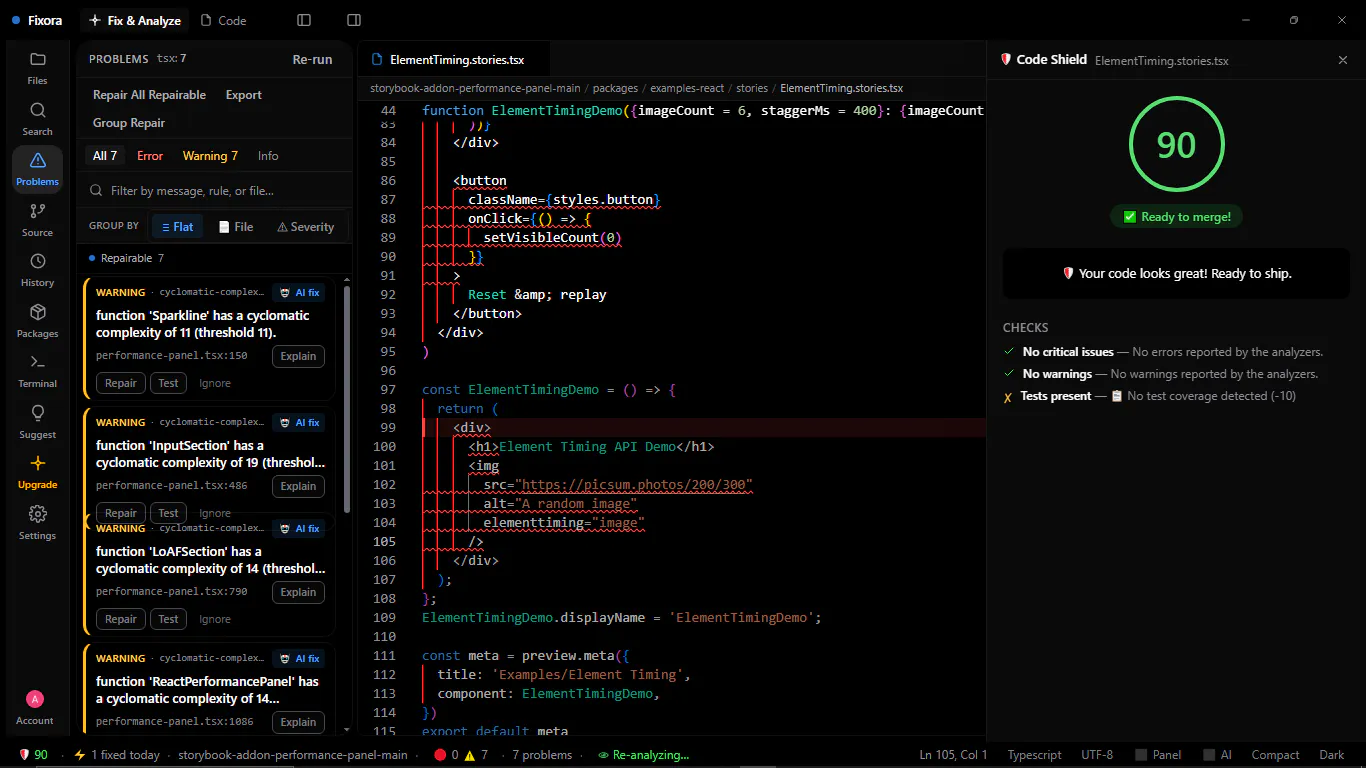Toggle the Panel checkbox in status bar

point(1158,755)
